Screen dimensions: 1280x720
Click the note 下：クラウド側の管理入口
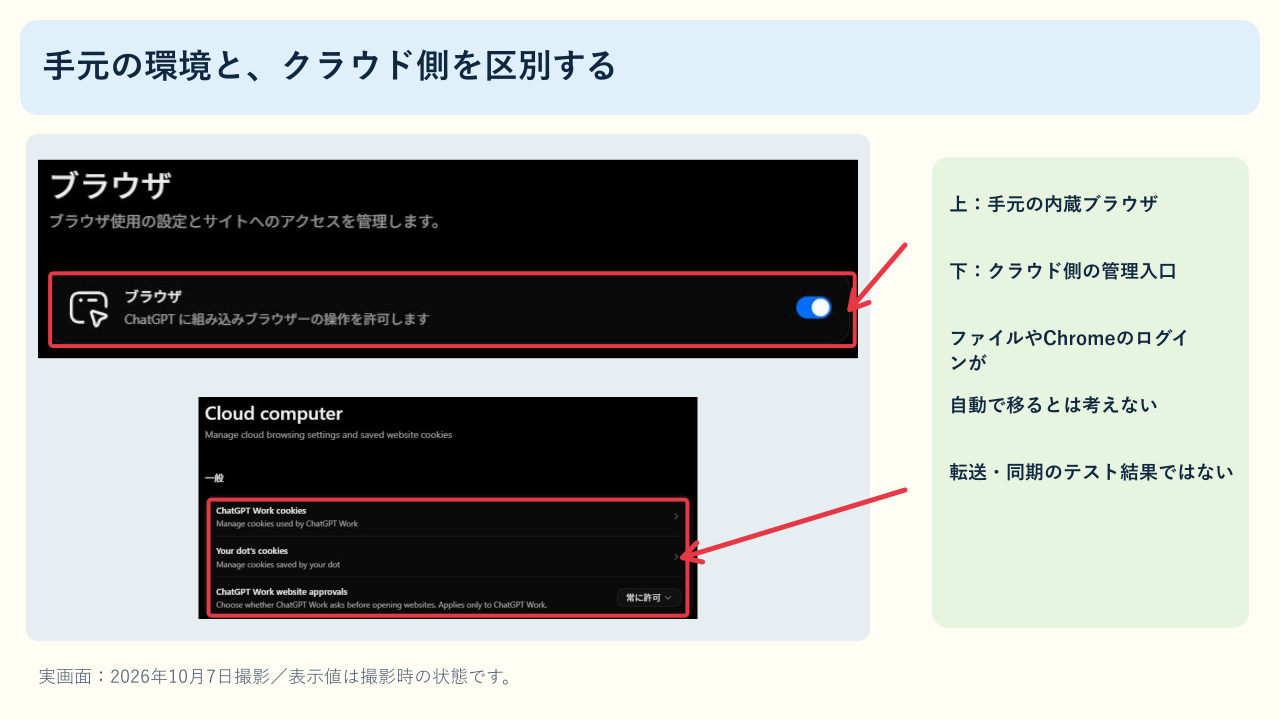(1063, 271)
